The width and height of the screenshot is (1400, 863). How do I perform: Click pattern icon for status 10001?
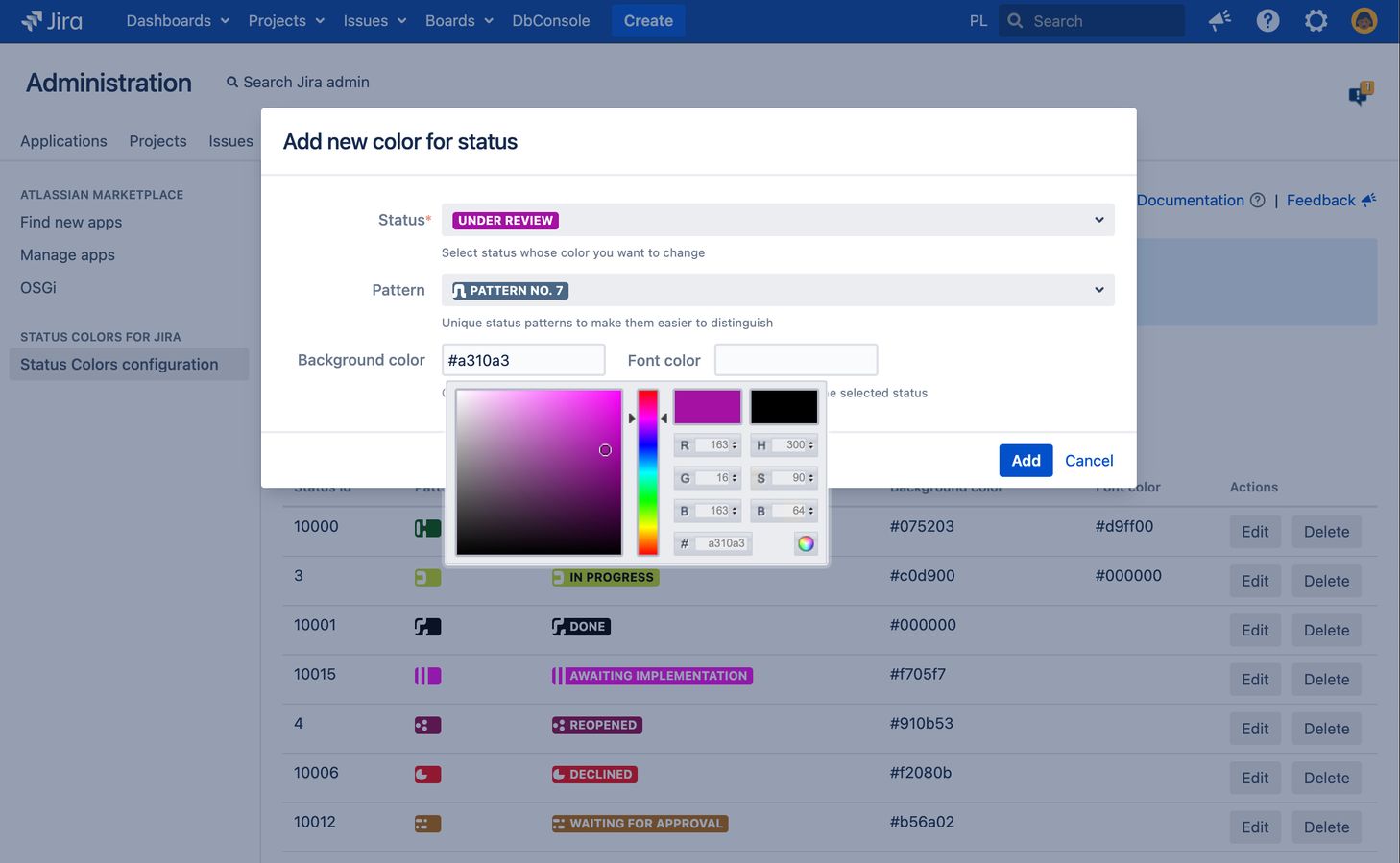(427, 627)
